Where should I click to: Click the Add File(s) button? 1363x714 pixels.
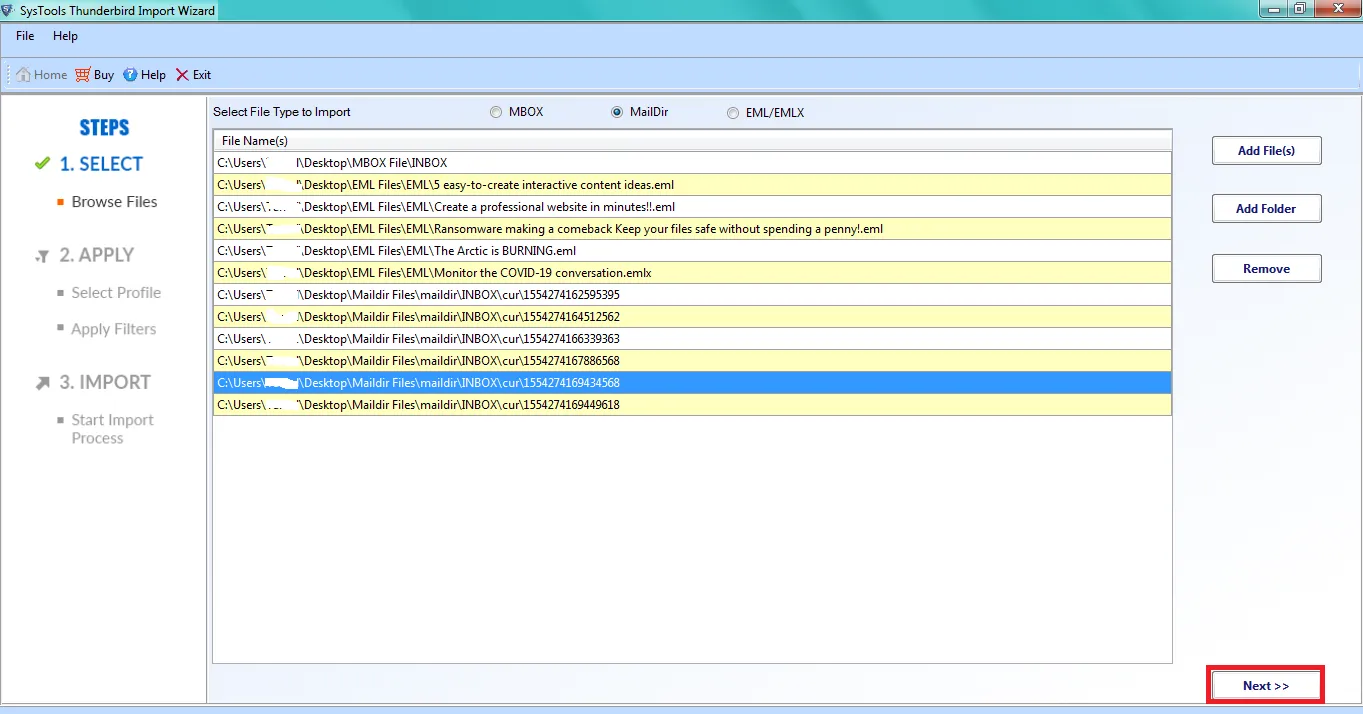1266,151
